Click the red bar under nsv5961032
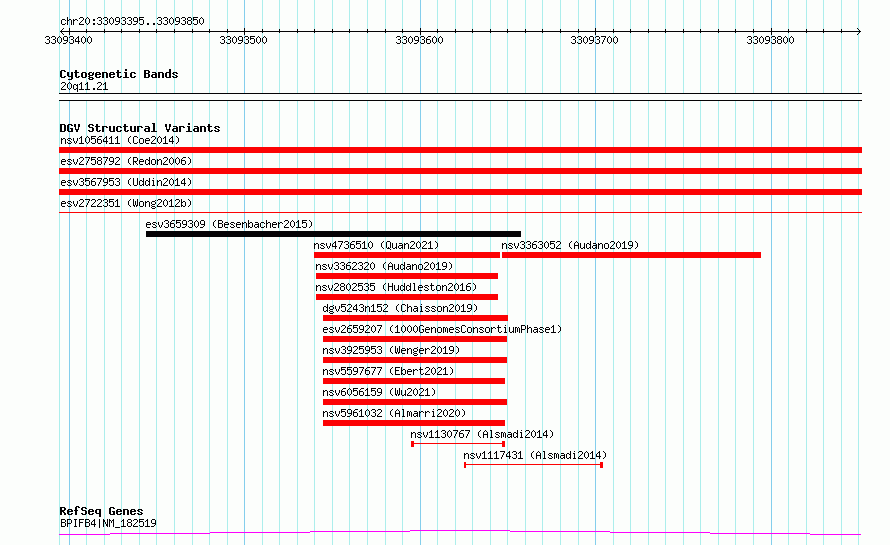Screen dimensions: 890x545 click(414, 423)
